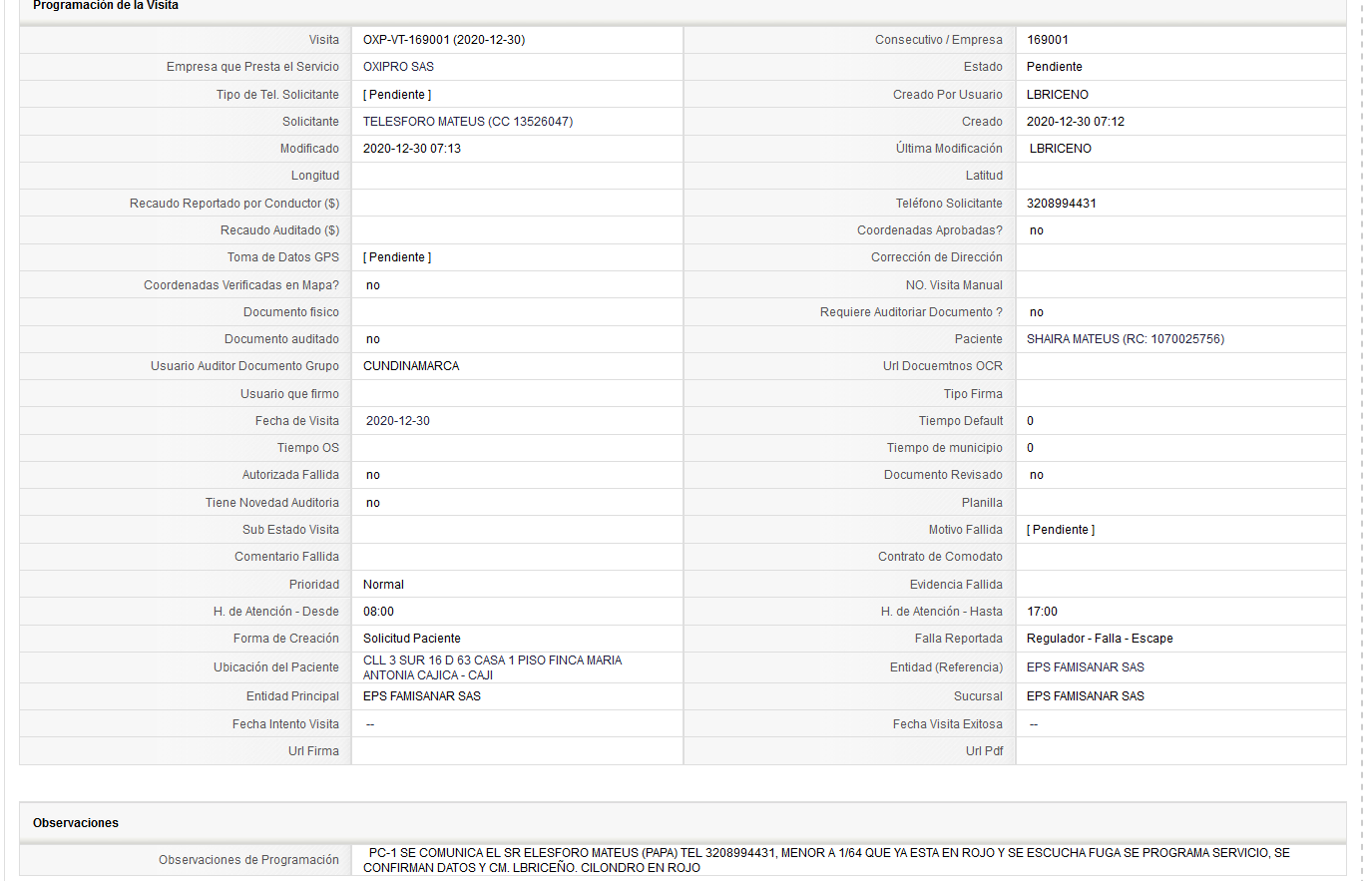Click Falla Reportada value Regulador - Falla - Escape

click(1100, 639)
